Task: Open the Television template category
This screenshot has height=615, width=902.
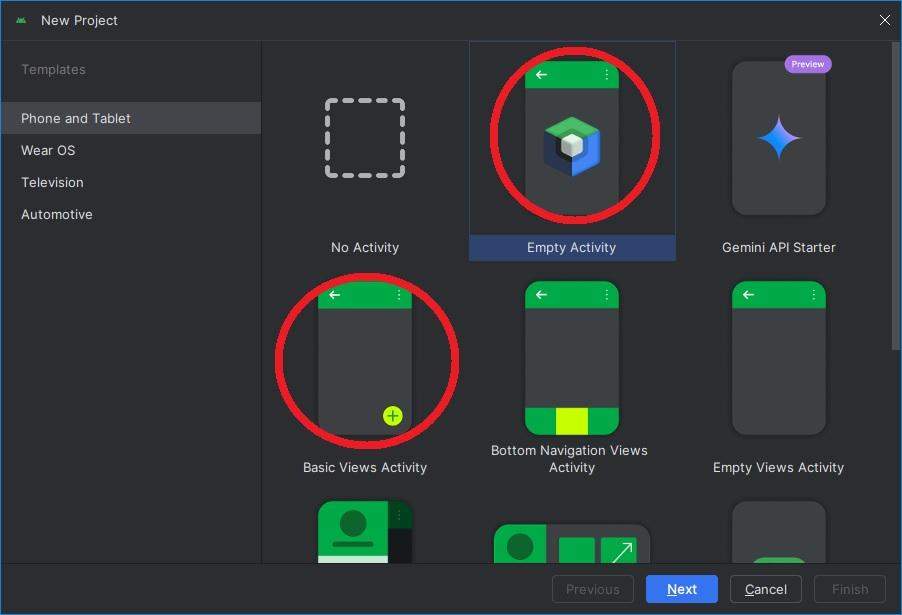Action: 52,182
